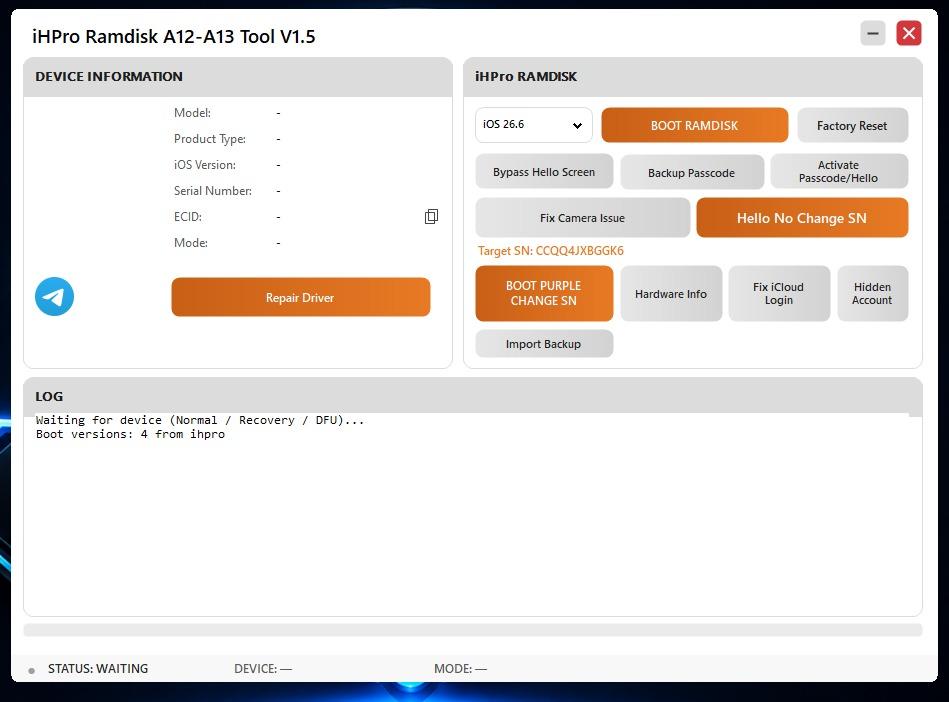Click STATUS: WAITING in the status bar
The width and height of the screenshot is (949, 702).
[98, 669]
